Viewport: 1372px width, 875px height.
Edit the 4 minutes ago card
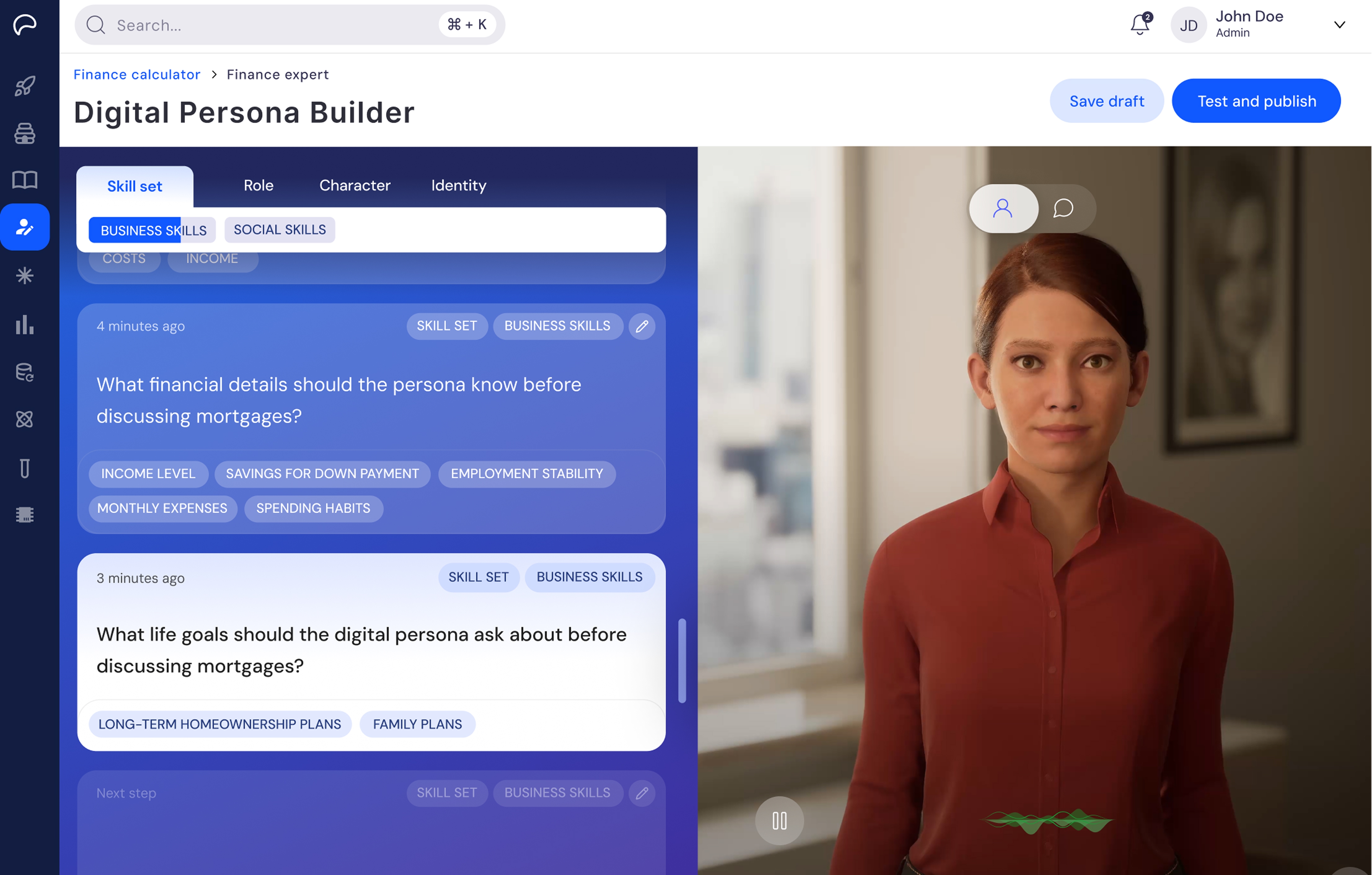pyautogui.click(x=642, y=326)
